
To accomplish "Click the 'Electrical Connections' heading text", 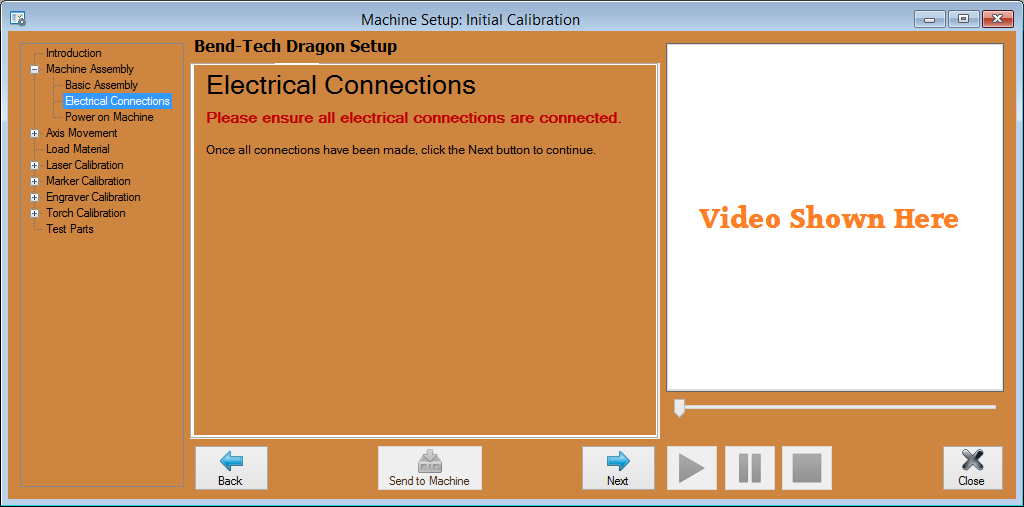I will [341, 86].
